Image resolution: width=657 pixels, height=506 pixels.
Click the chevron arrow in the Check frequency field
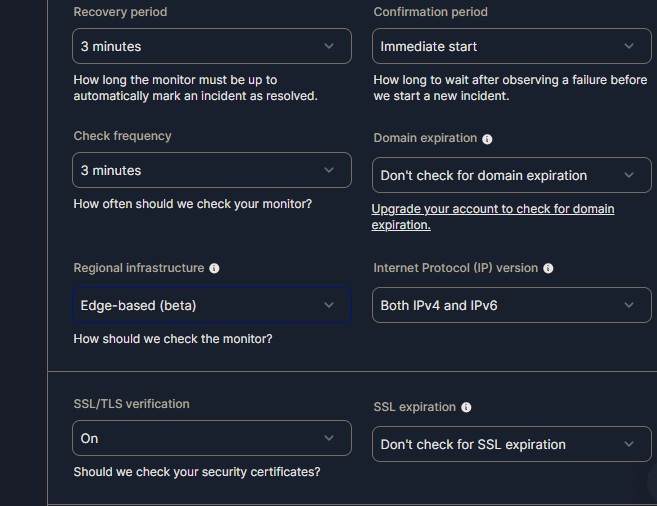point(329,170)
